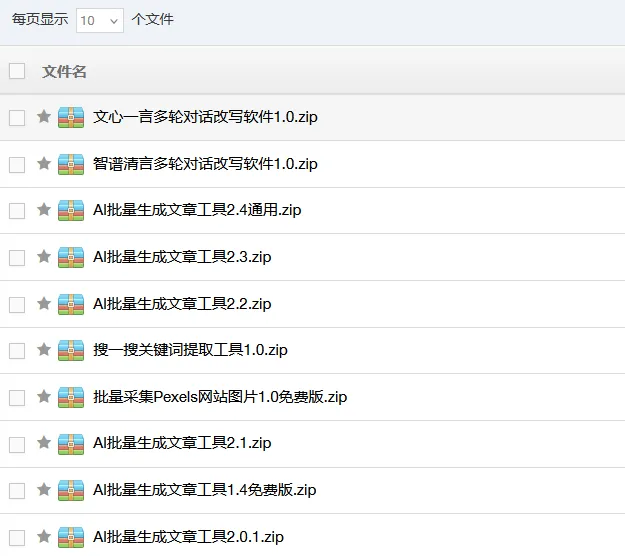Open the per-page file count dropdown
The width and height of the screenshot is (625, 556).
point(100,20)
